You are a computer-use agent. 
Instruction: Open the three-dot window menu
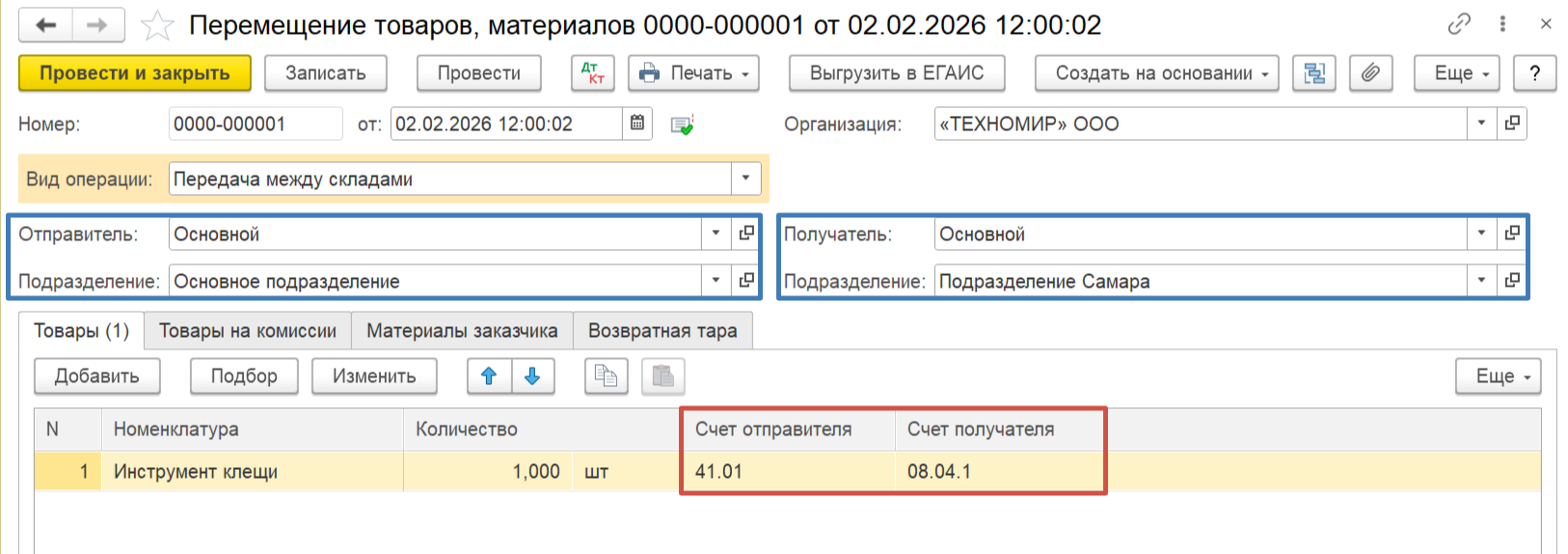click(1502, 24)
